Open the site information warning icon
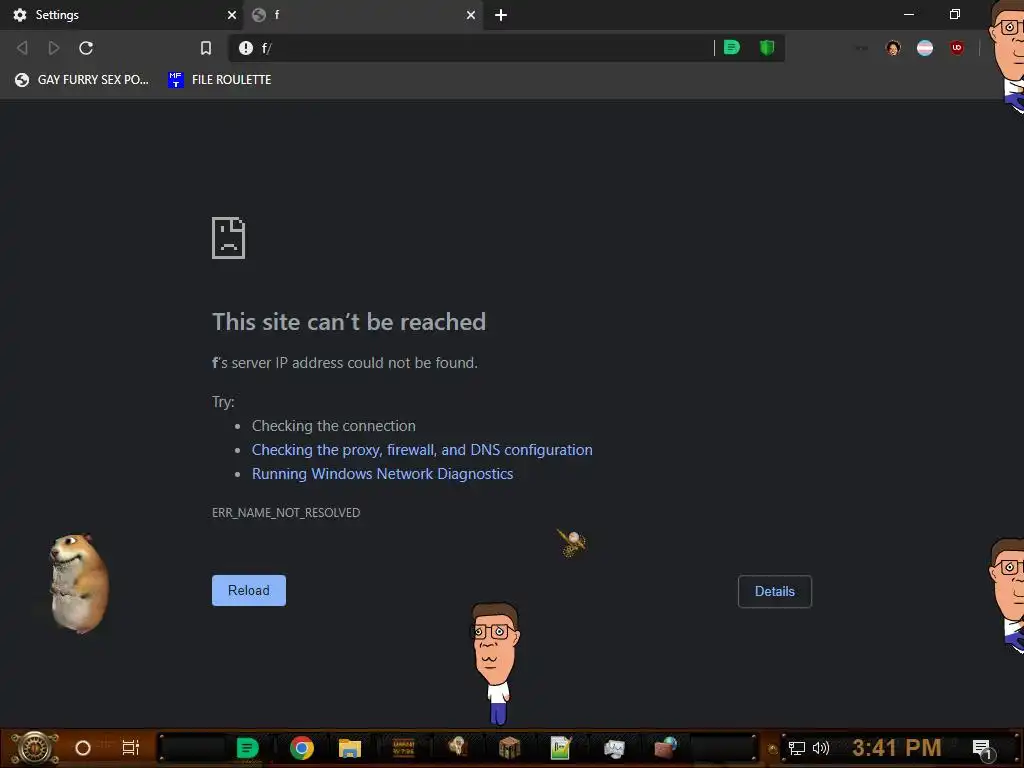The width and height of the screenshot is (1024, 768). (246, 48)
